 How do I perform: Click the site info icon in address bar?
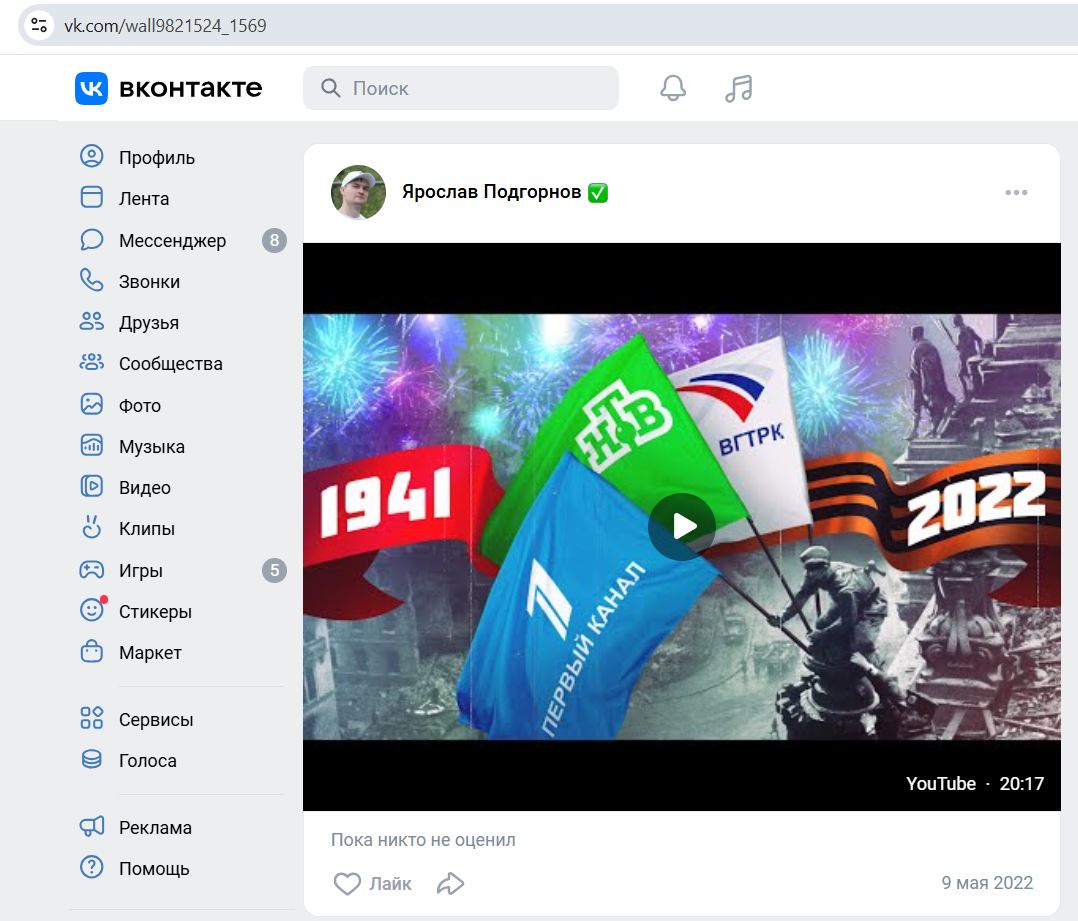click(39, 25)
